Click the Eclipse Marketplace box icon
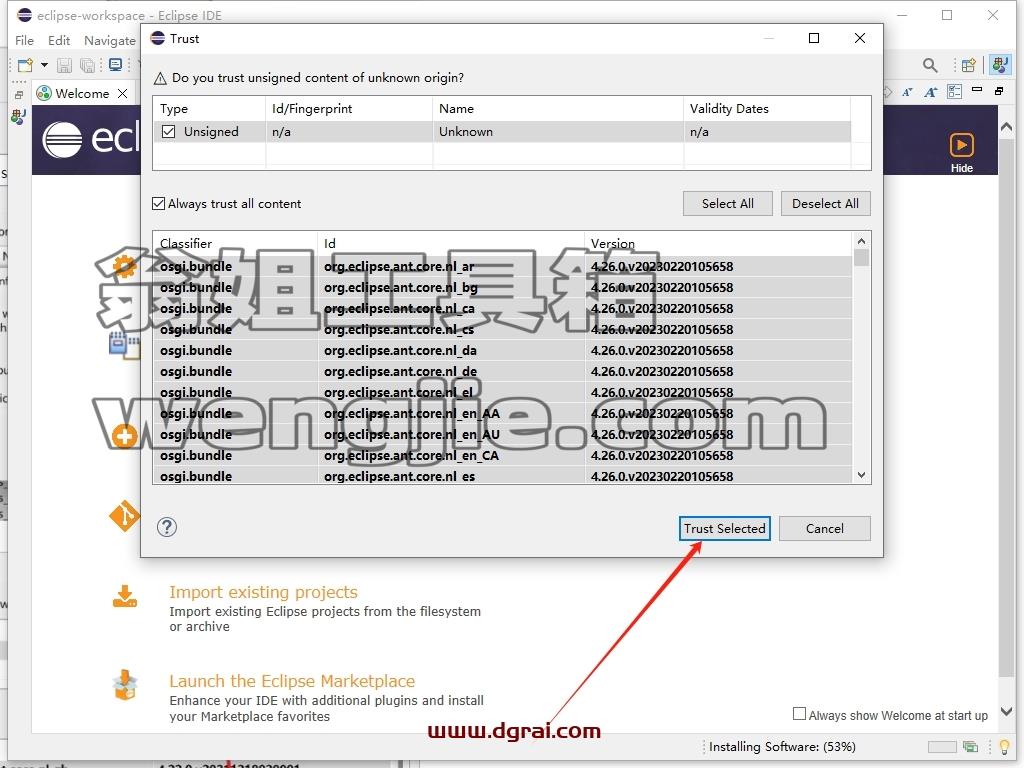This screenshot has width=1024, height=768. (125, 685)
